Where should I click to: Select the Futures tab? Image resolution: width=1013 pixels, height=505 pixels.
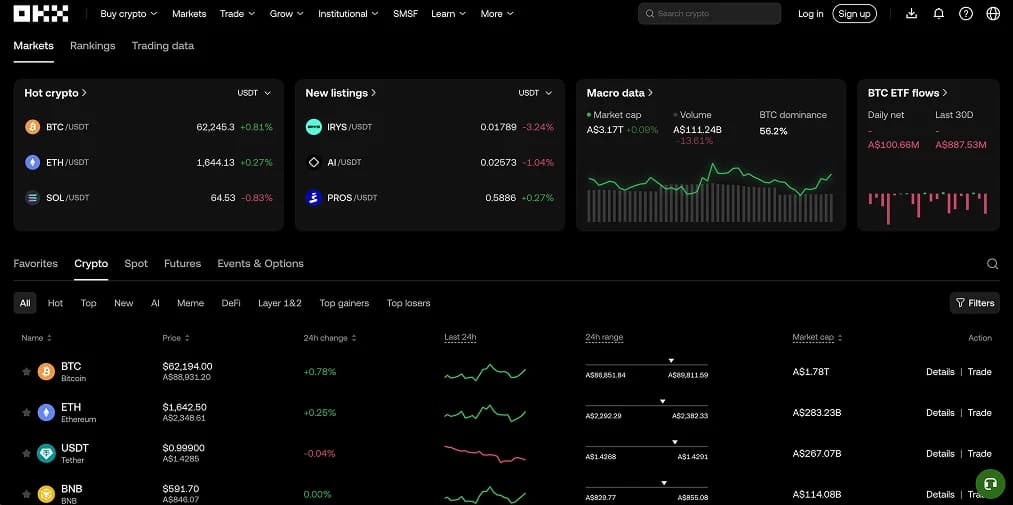[x=182, y=263]
